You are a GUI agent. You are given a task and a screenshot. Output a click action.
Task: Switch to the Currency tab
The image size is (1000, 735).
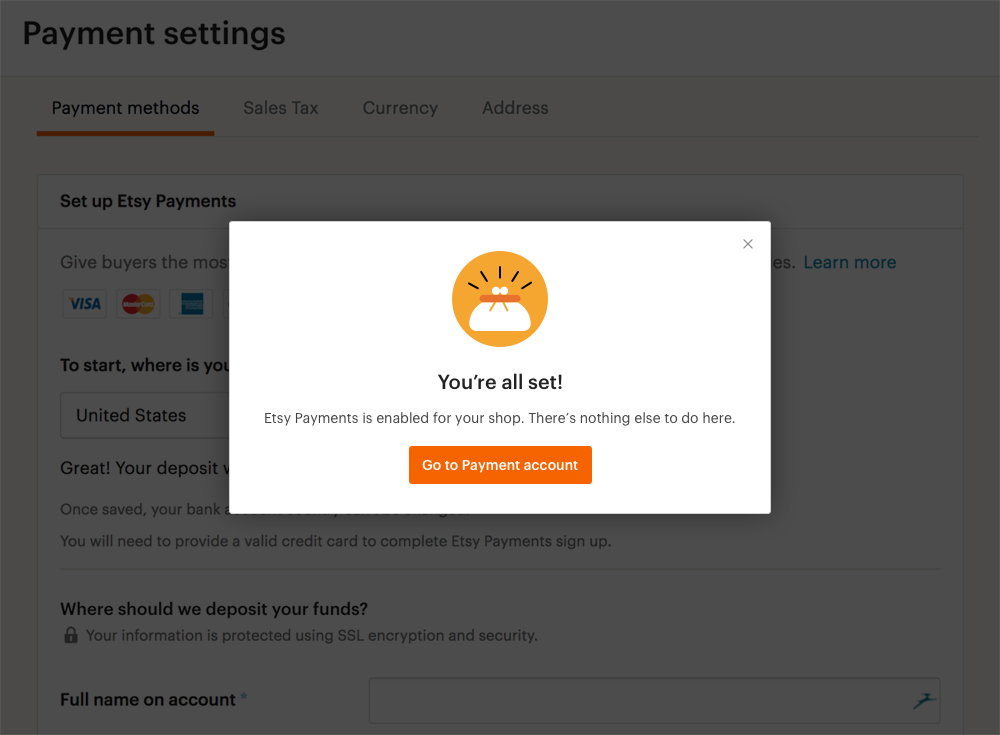coord(400,108)
